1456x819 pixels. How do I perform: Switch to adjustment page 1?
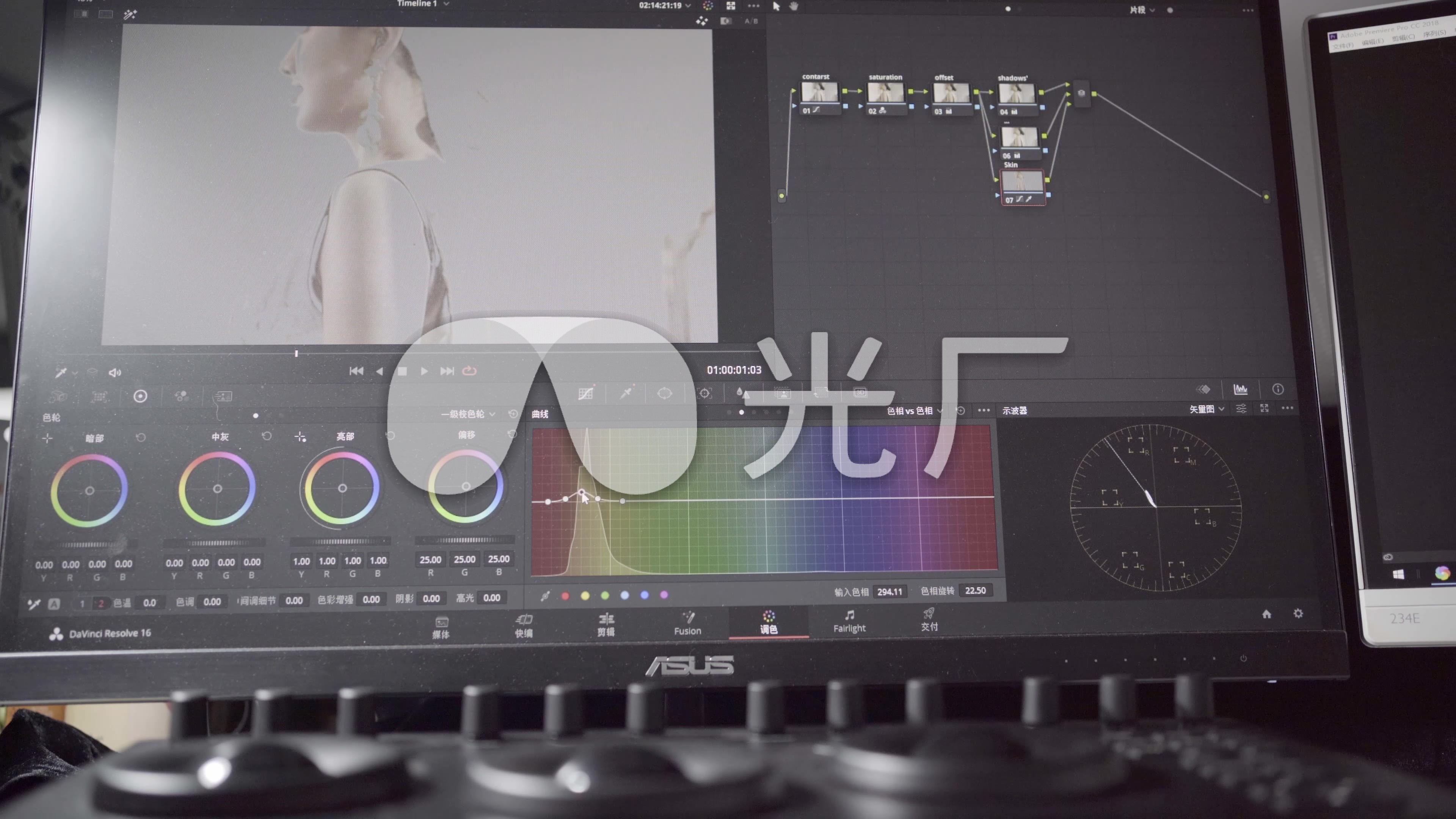click(x=82, y=604)
